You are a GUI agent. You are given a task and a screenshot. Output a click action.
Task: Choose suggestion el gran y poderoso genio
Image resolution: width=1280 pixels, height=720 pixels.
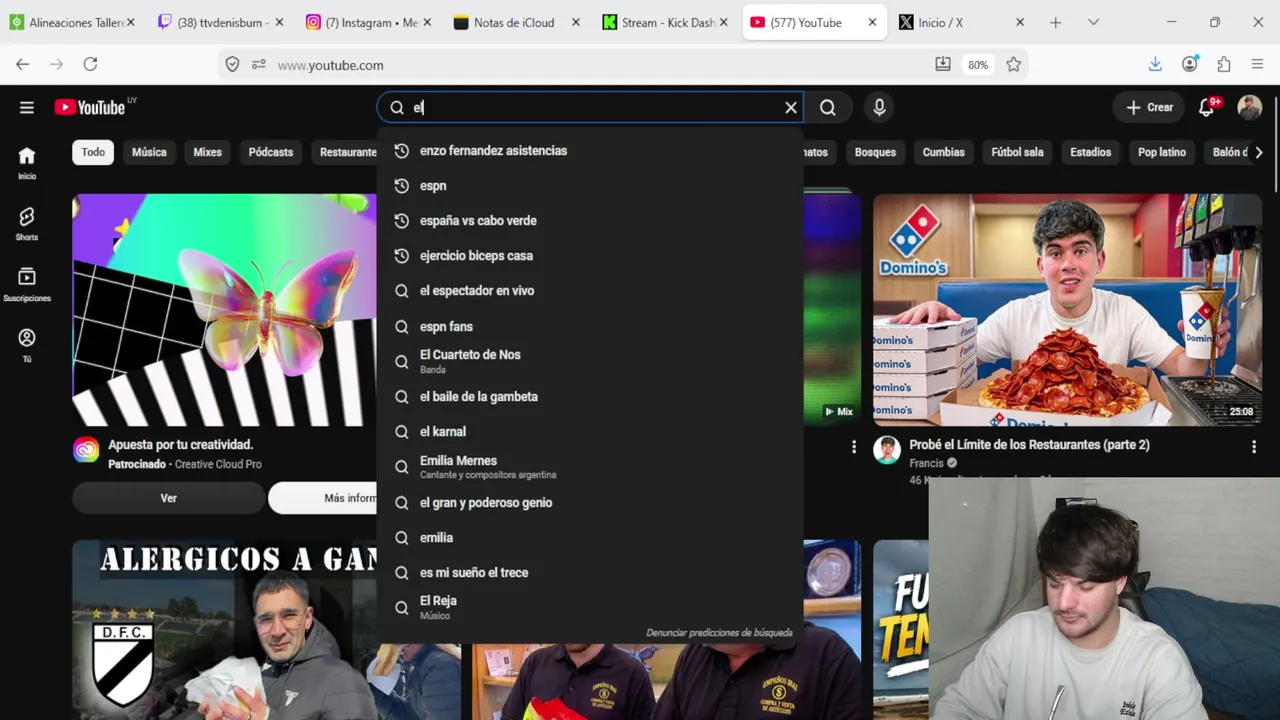click(590, 503)
